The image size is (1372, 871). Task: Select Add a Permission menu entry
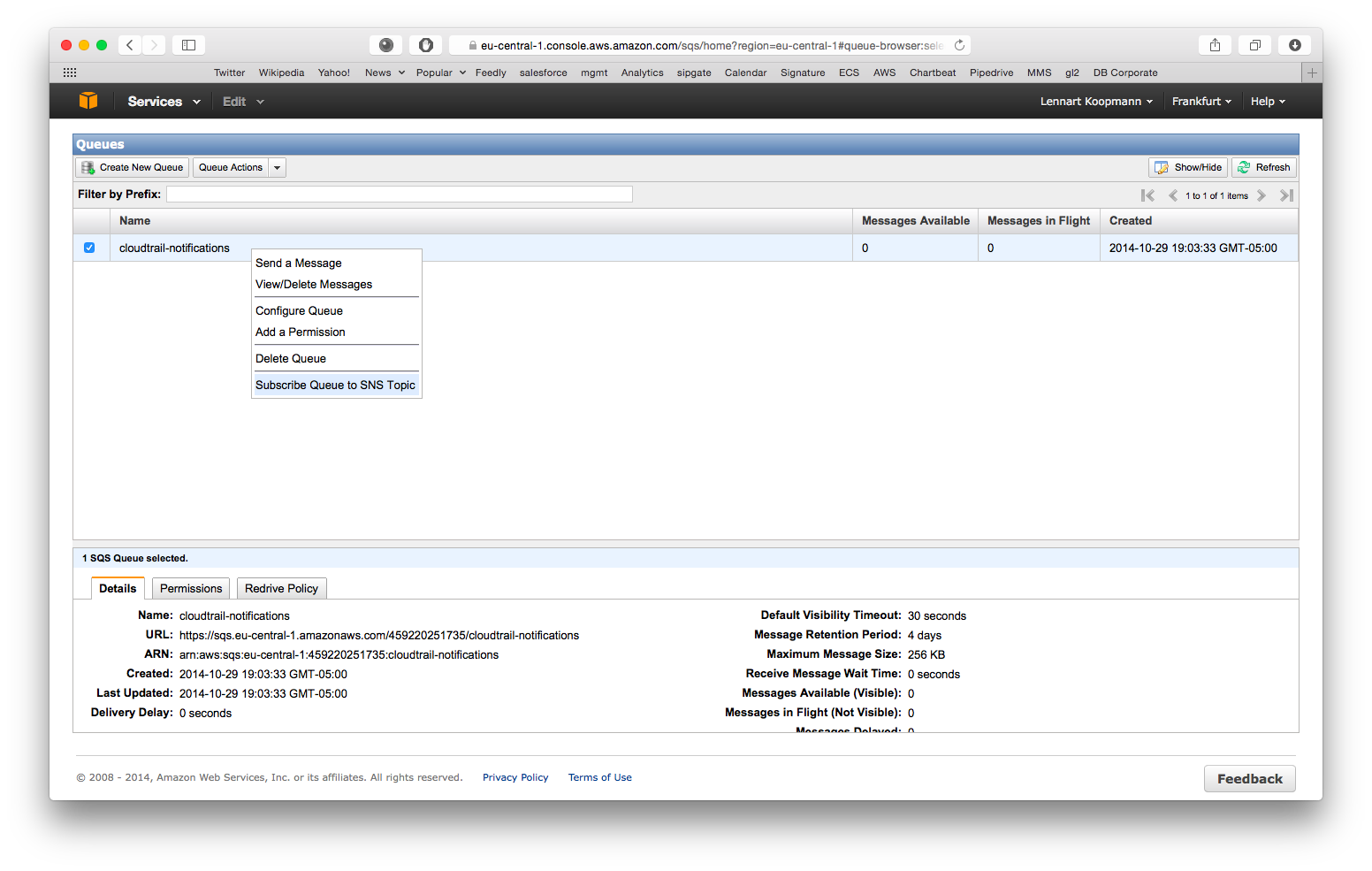click(x=336, y=332)
